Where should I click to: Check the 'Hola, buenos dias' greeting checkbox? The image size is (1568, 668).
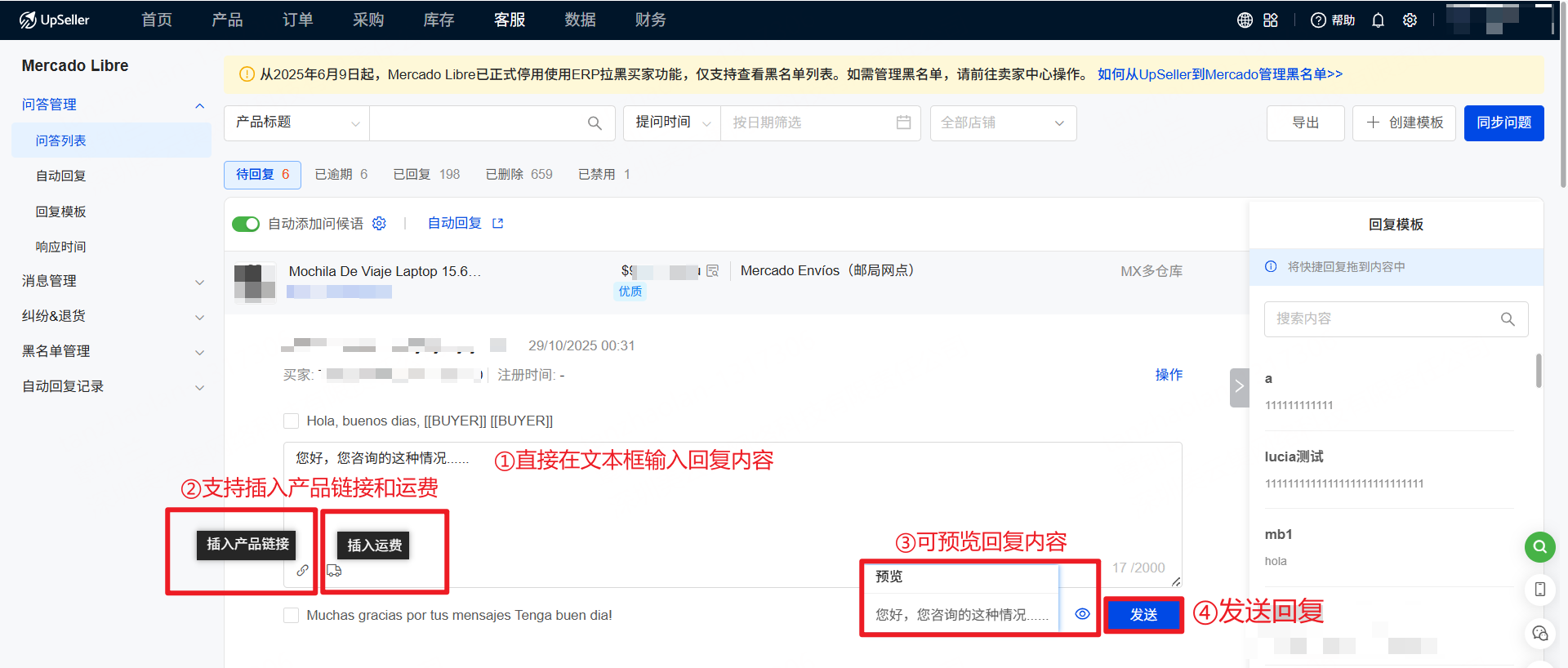click(x=291, y=421)
